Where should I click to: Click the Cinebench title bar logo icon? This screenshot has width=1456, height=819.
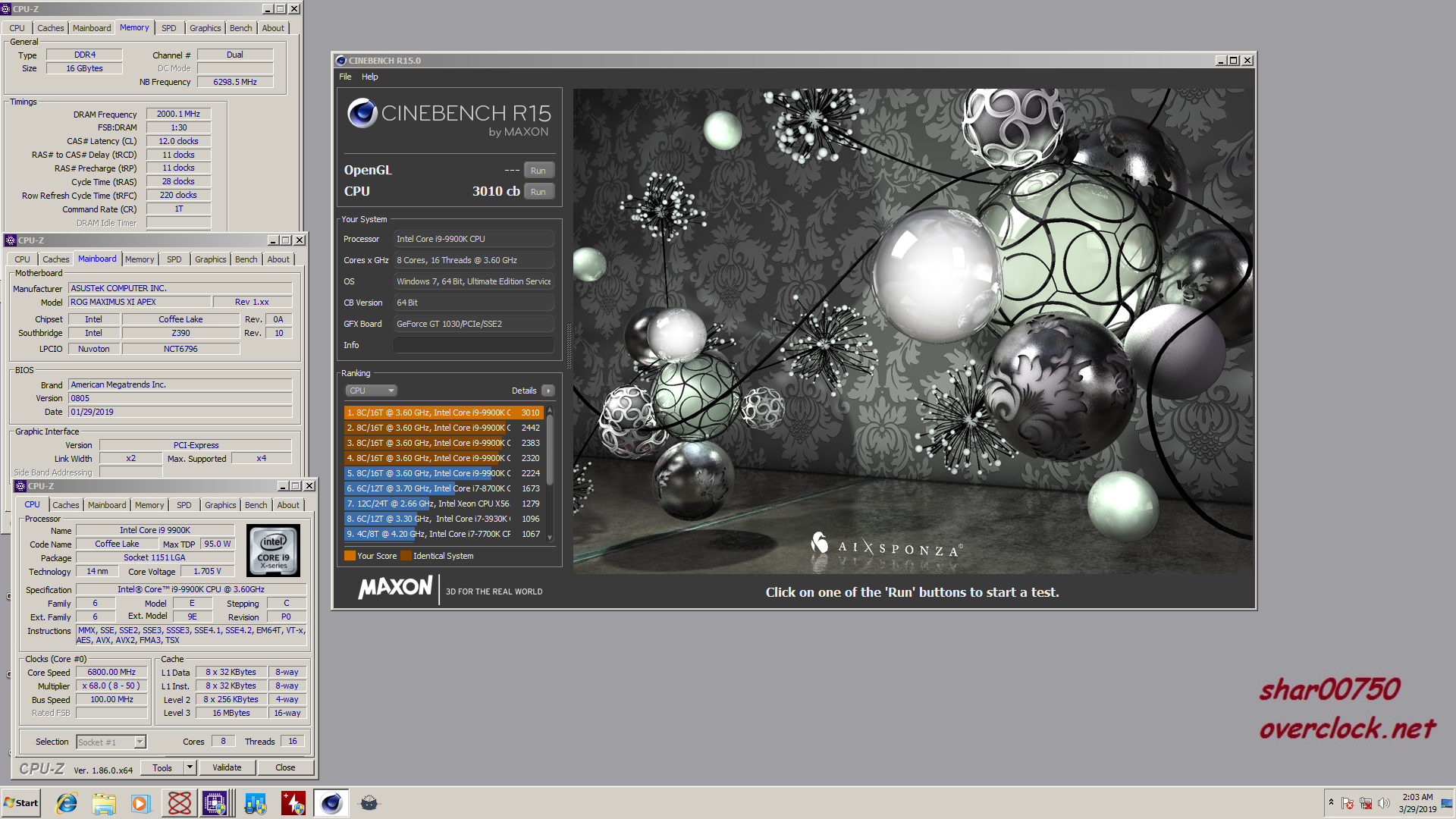click(x=341, y=61)
